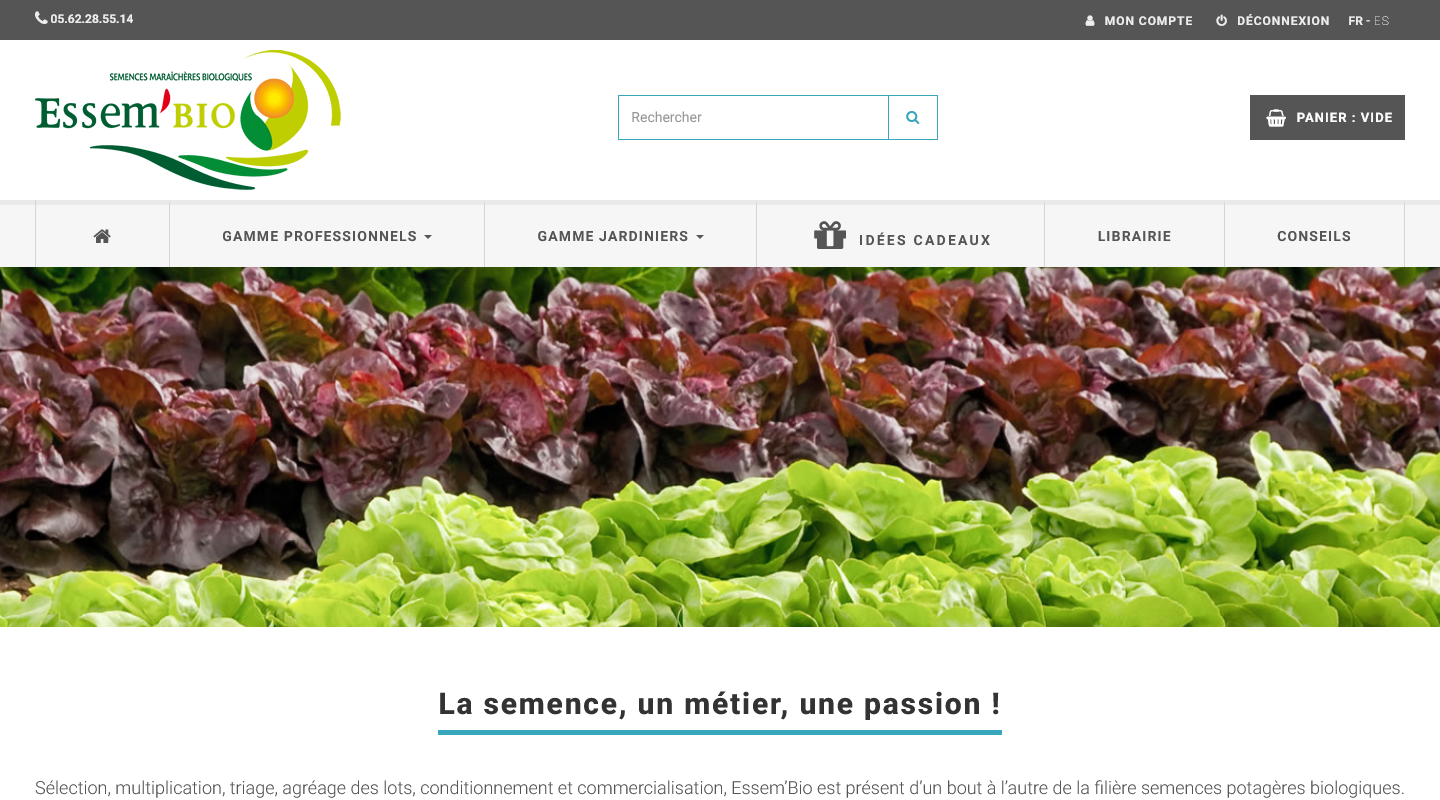Viewport: 1440px width, 800px height.
Task: Click the gift box icon for Idées Cadeaux
Action: tap(830, 235)
